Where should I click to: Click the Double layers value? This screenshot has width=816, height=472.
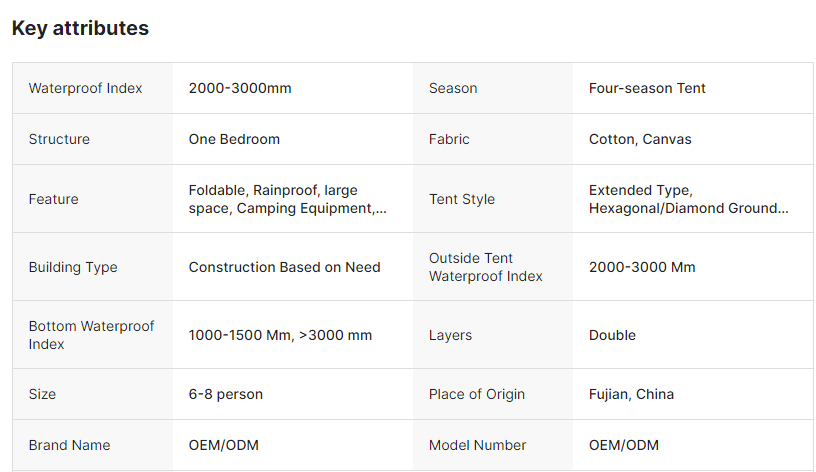click(612, 335)
